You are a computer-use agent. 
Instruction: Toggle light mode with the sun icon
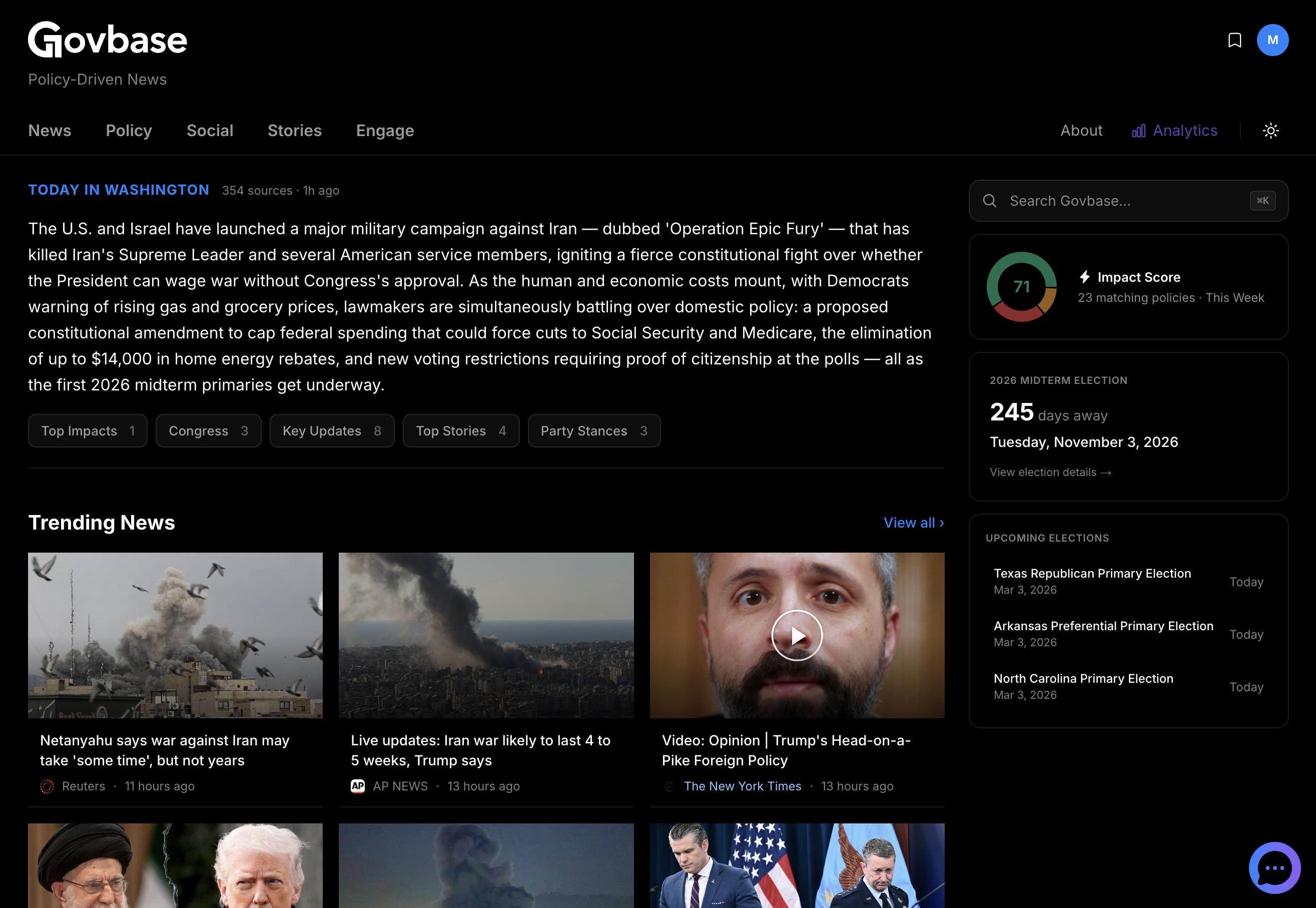1271,130
